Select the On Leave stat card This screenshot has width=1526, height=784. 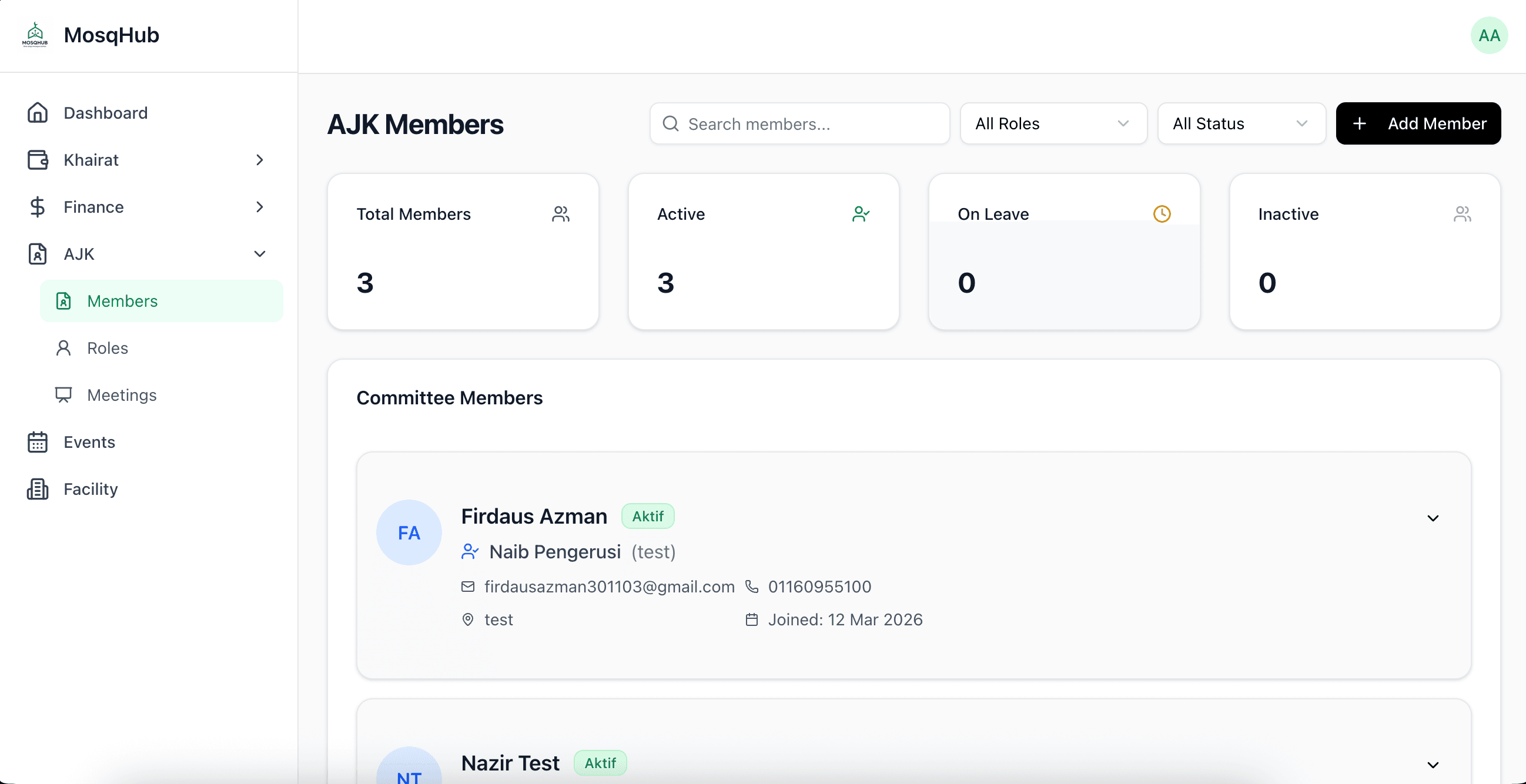pyautogui.click(x=1064, y=251)
